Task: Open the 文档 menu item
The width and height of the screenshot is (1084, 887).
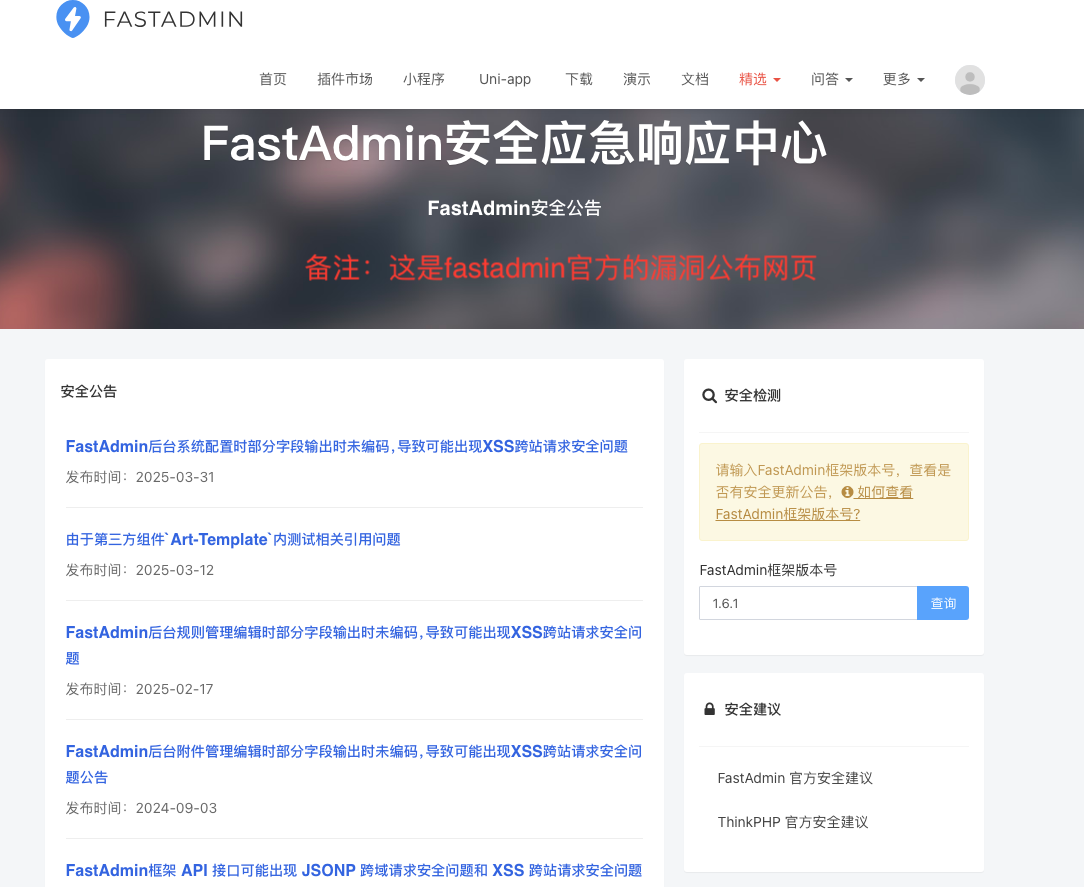Action: [695, 79]
